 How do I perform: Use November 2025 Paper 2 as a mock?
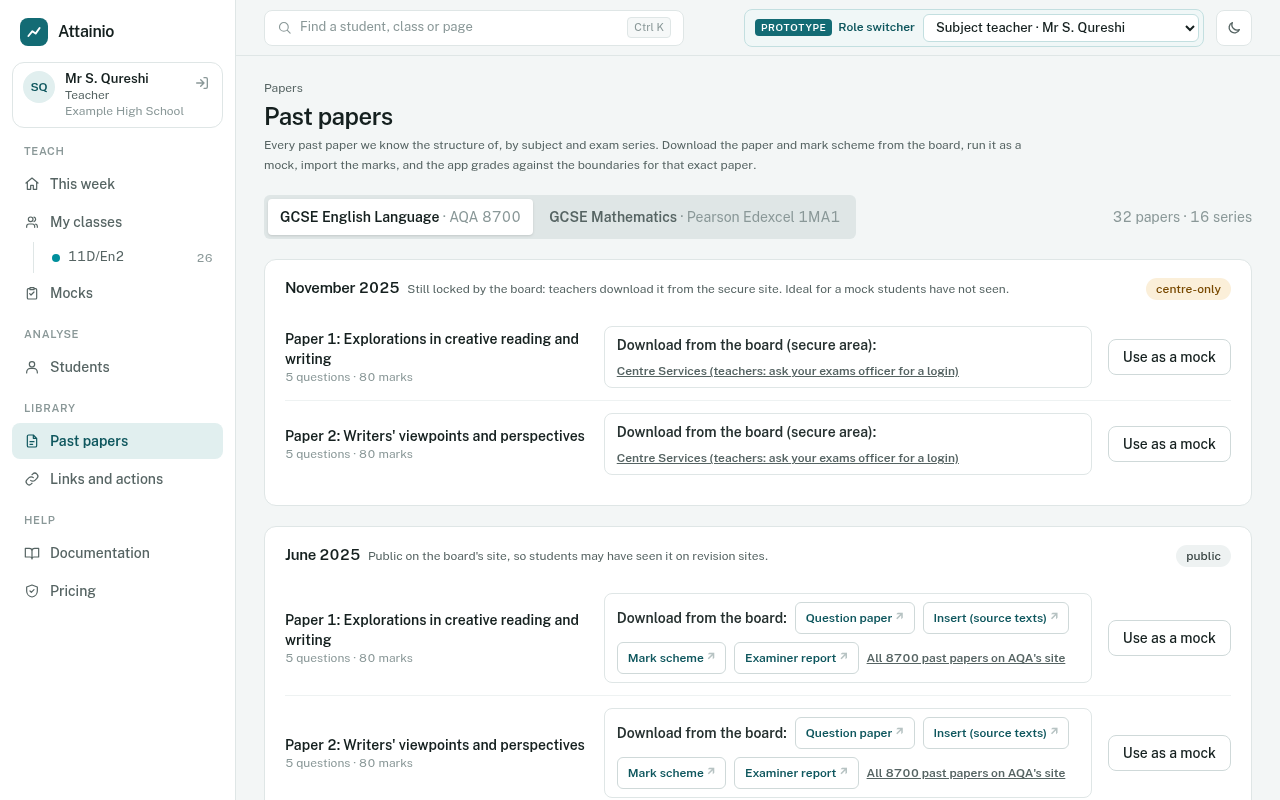[1169, 444]
